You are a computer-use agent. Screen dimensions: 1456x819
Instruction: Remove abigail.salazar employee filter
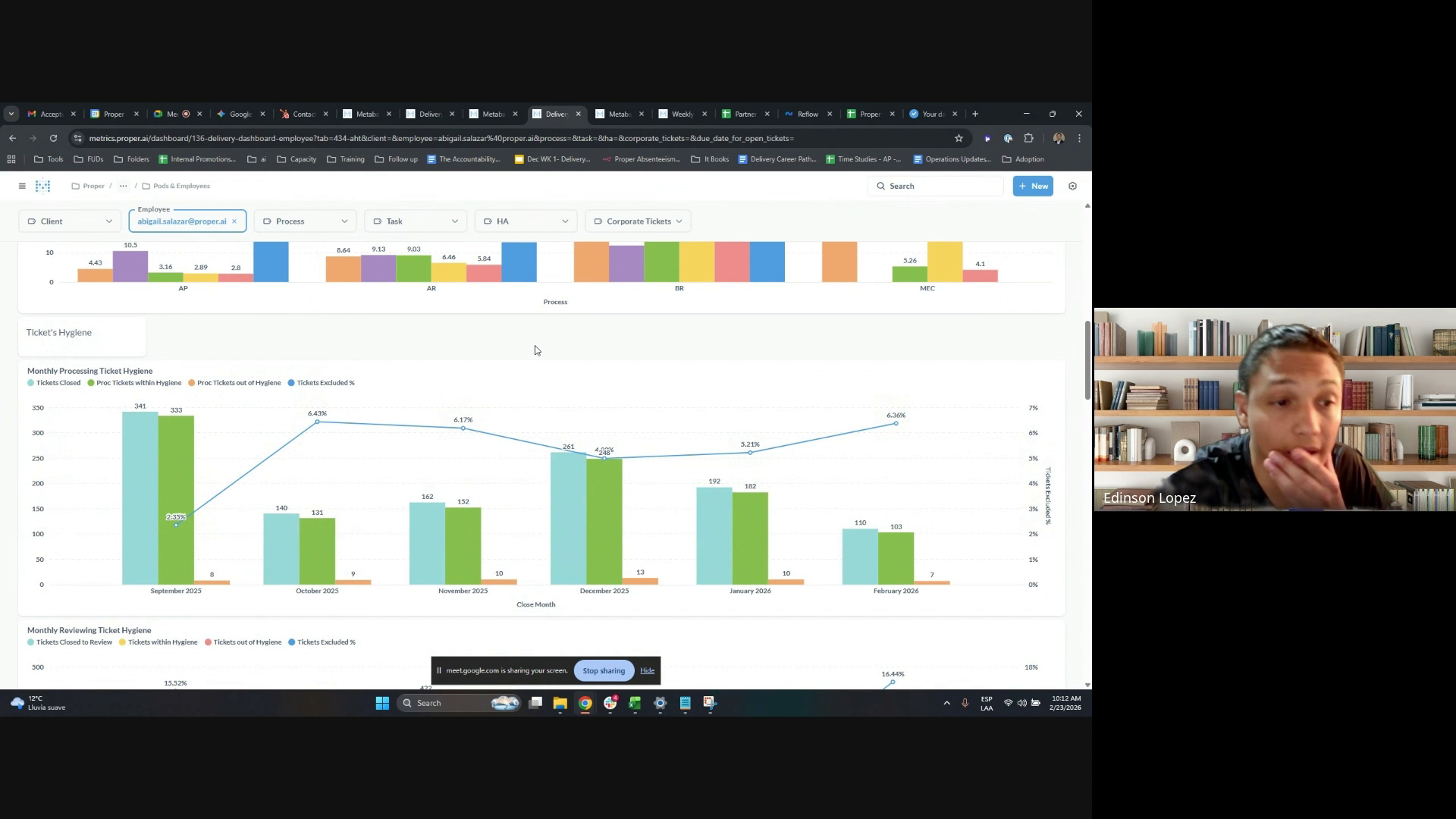tap(234, 221)
